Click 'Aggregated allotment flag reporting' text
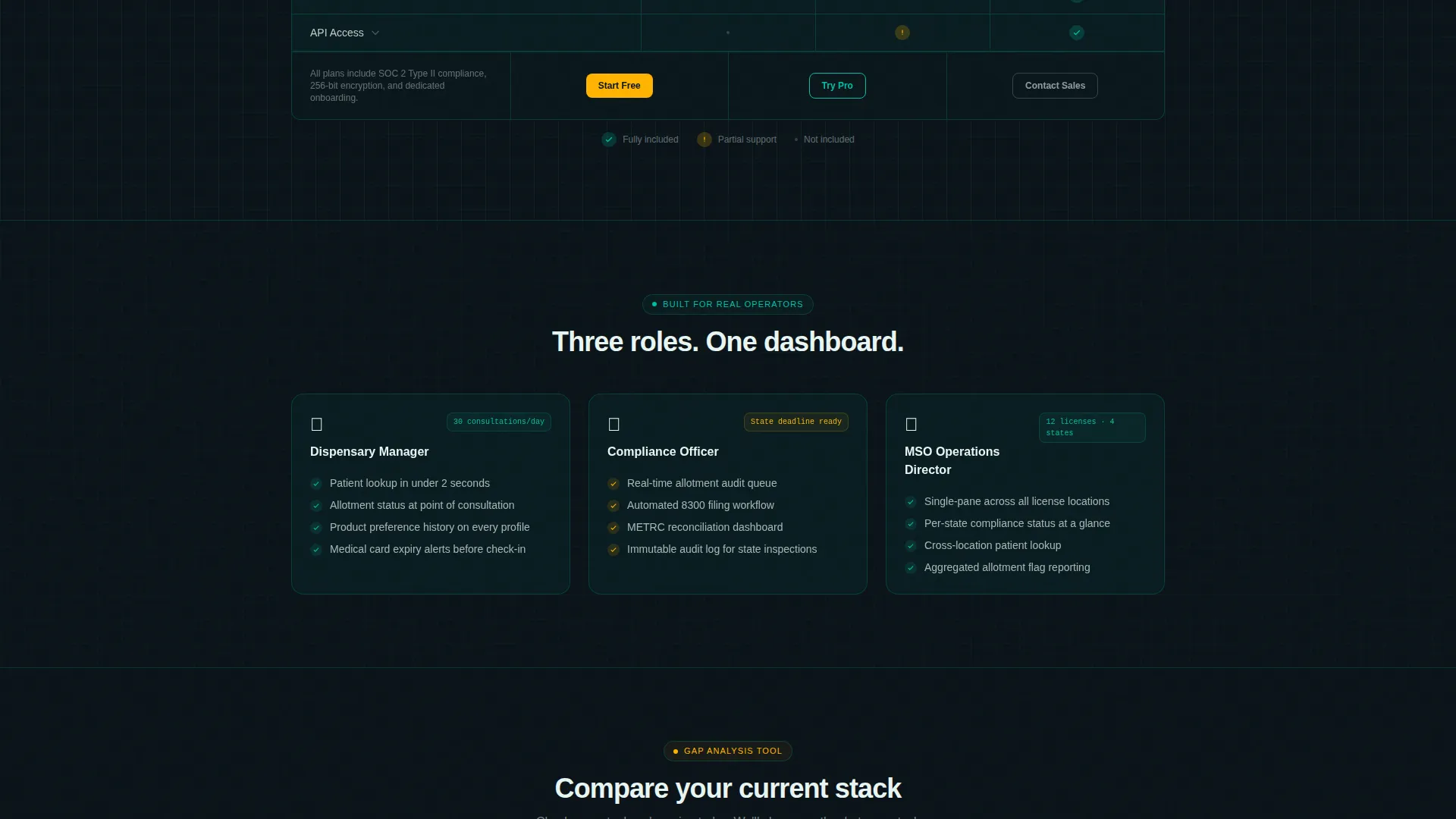 coord(1007,567)
